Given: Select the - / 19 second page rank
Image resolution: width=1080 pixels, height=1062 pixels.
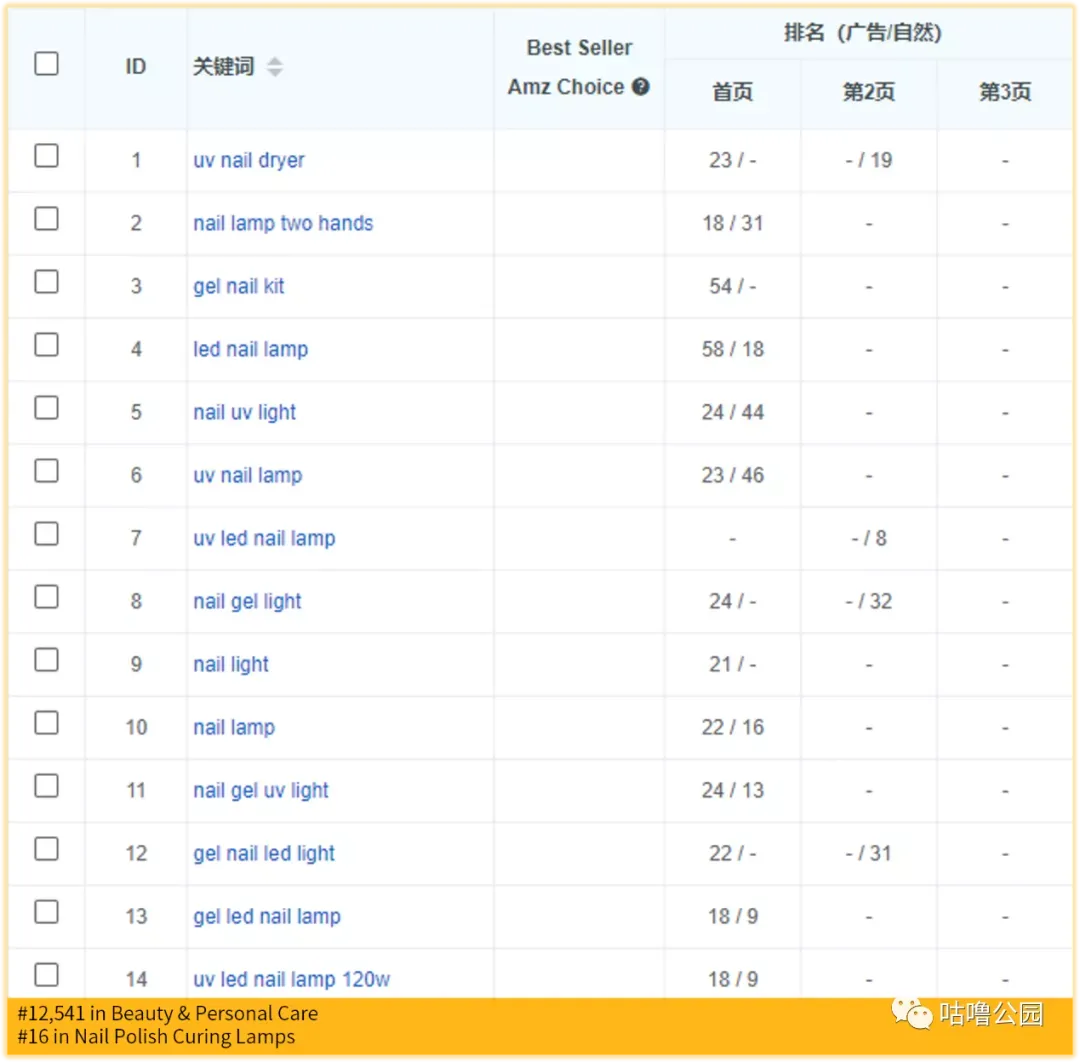Looking at the screenshot, I should pyautogui.click(x=869, y=160).
